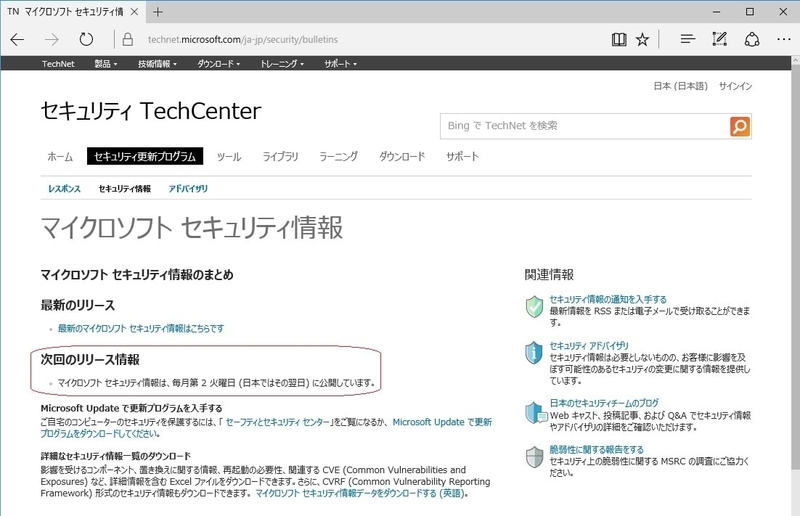
Task: Expand the 製品 dropdown menu
Action: pyautogui.click(x=106, y=64)
